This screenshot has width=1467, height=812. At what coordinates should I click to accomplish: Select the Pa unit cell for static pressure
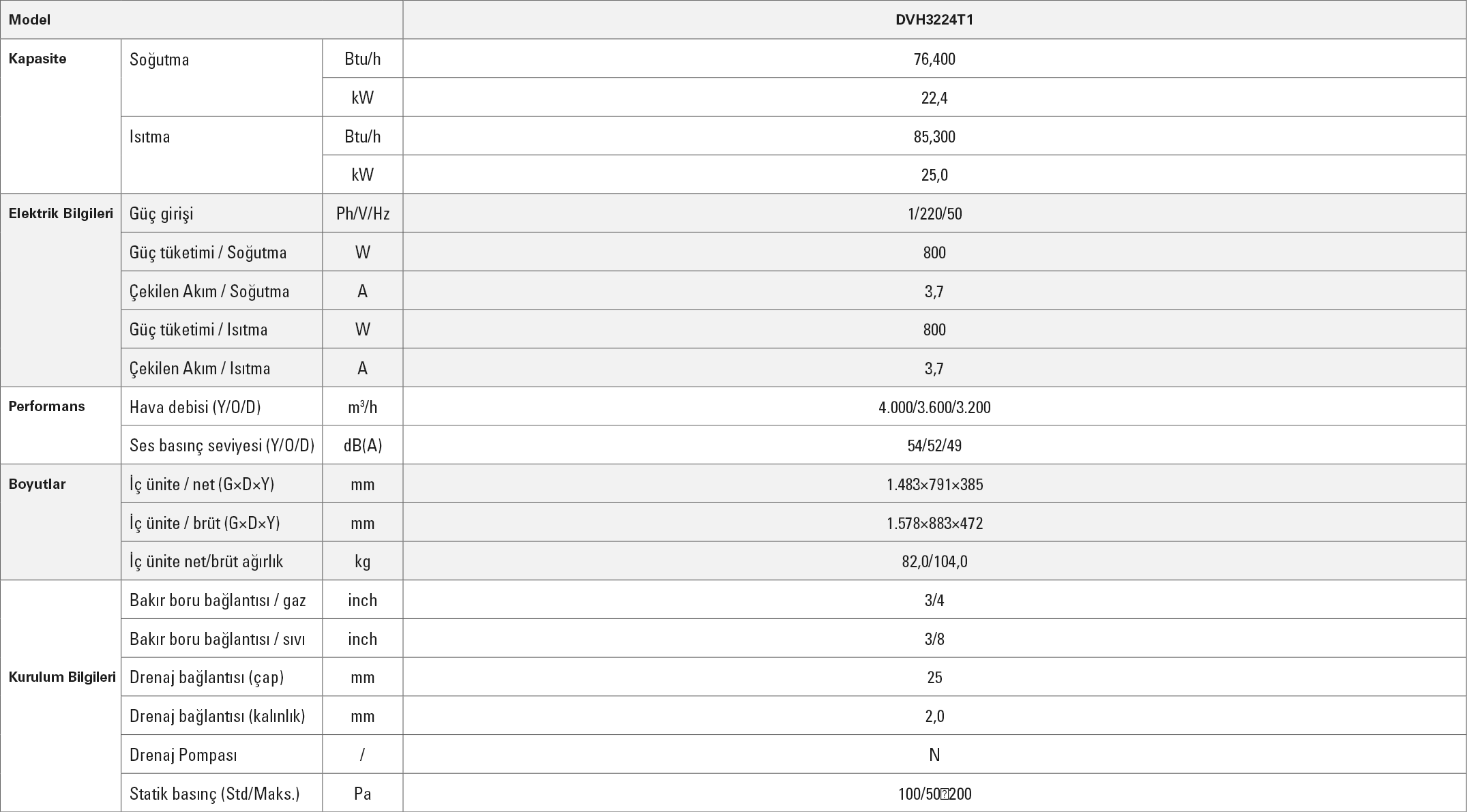pyautogui.click(x=362, y=794)
